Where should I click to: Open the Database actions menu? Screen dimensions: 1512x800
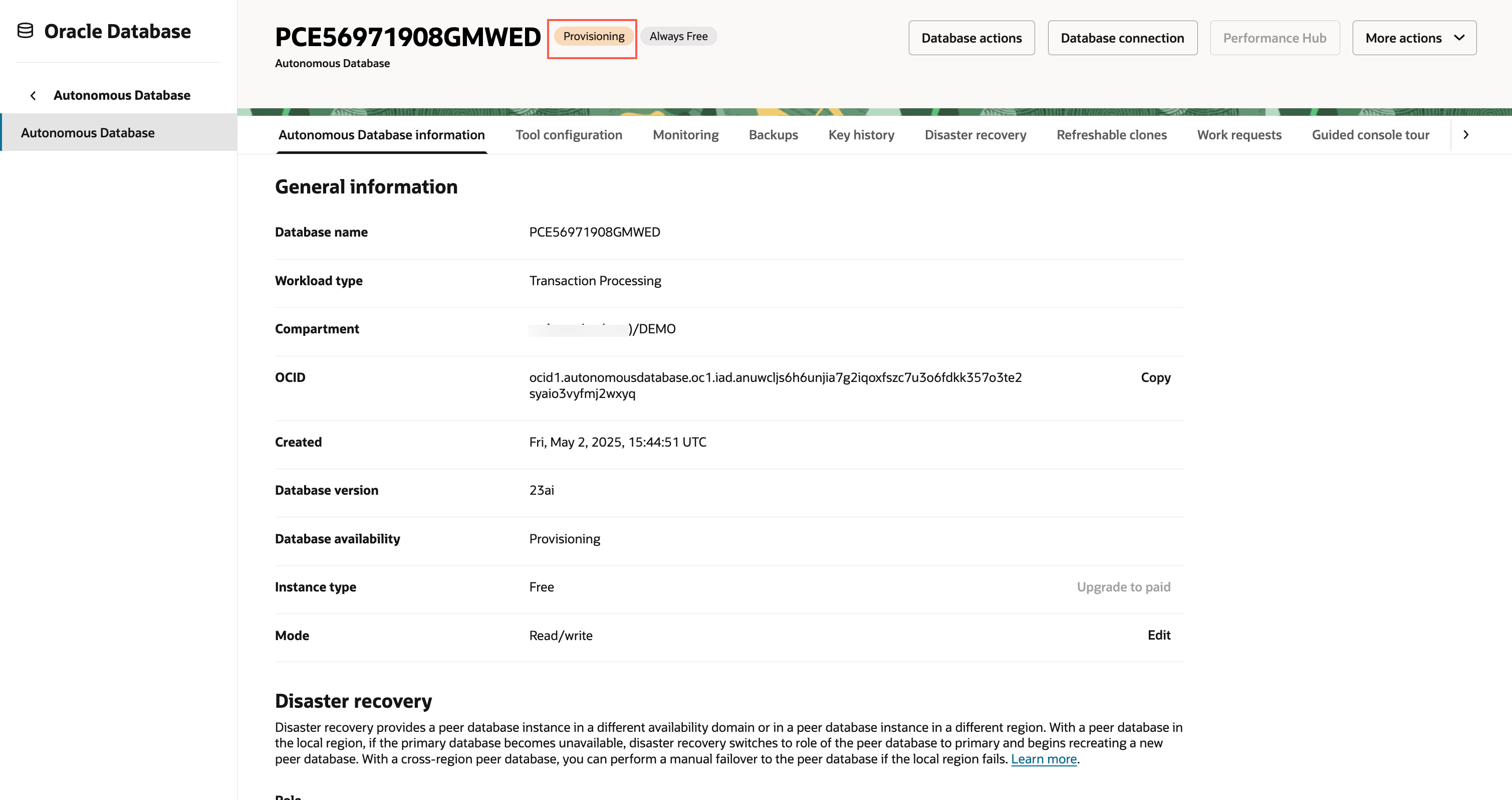(x=971, y=38)
